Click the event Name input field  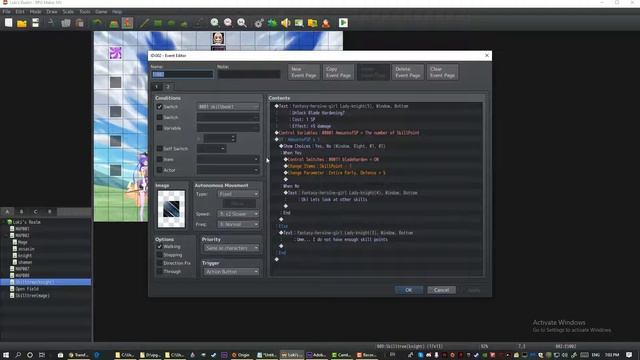tap(182, 74)
